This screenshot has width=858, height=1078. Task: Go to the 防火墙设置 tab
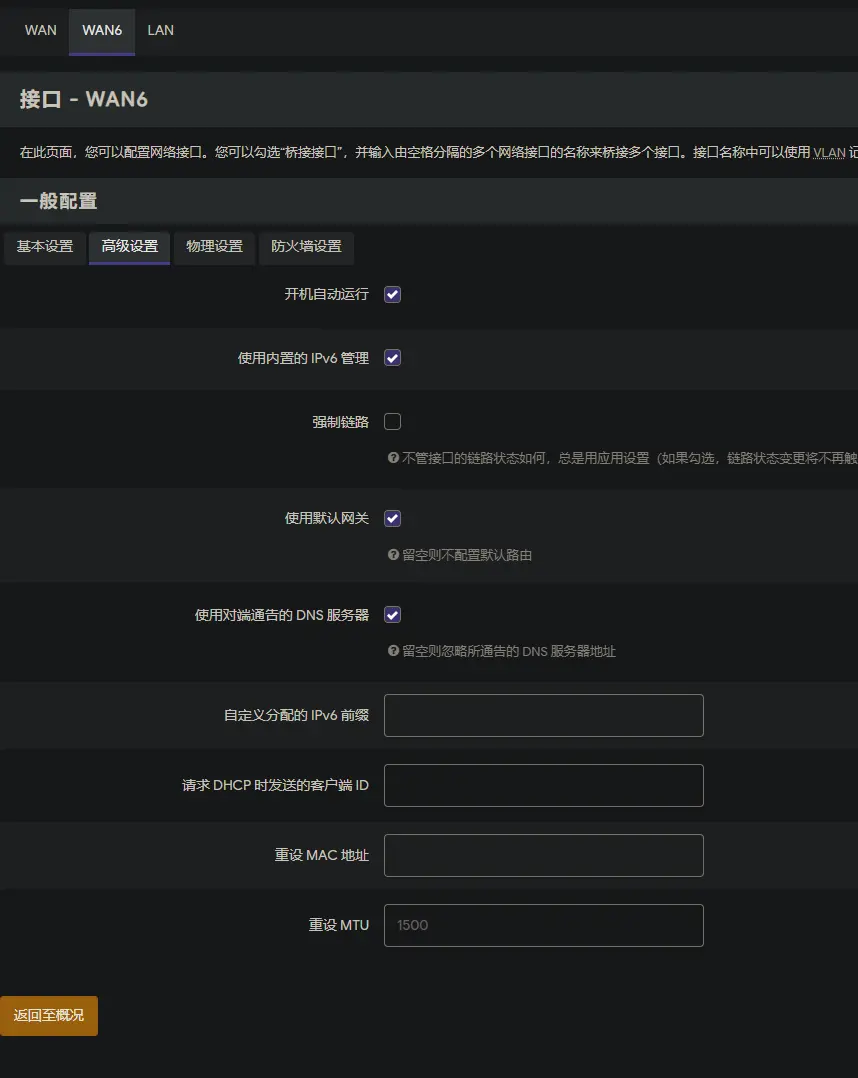tap(306, 247)
